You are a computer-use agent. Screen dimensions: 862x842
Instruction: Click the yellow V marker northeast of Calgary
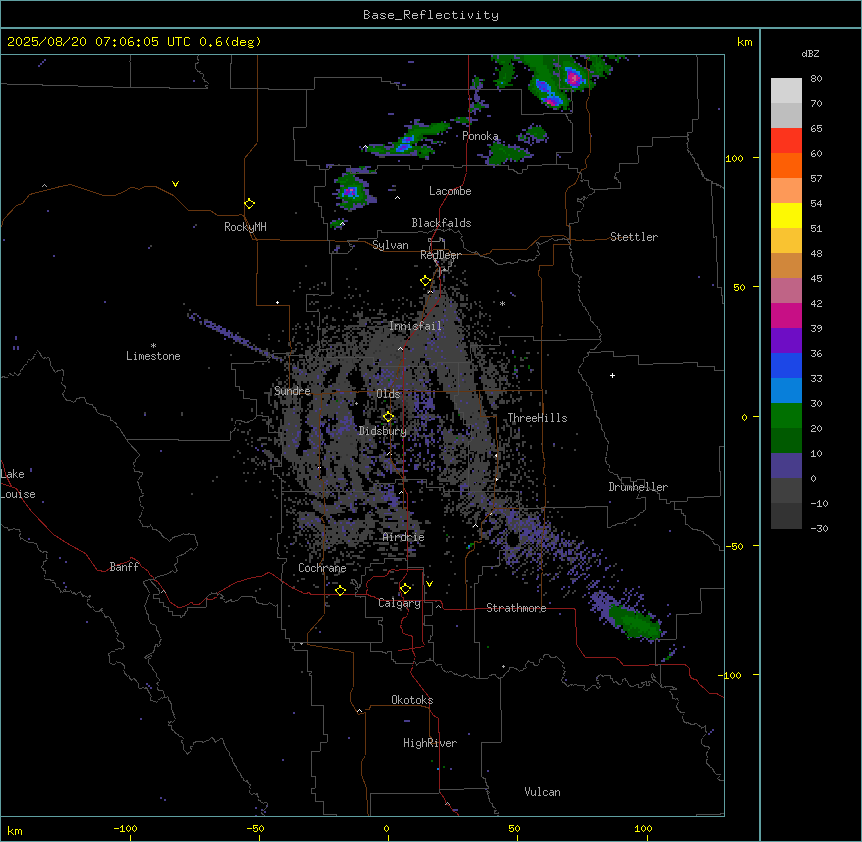[429, 584]
